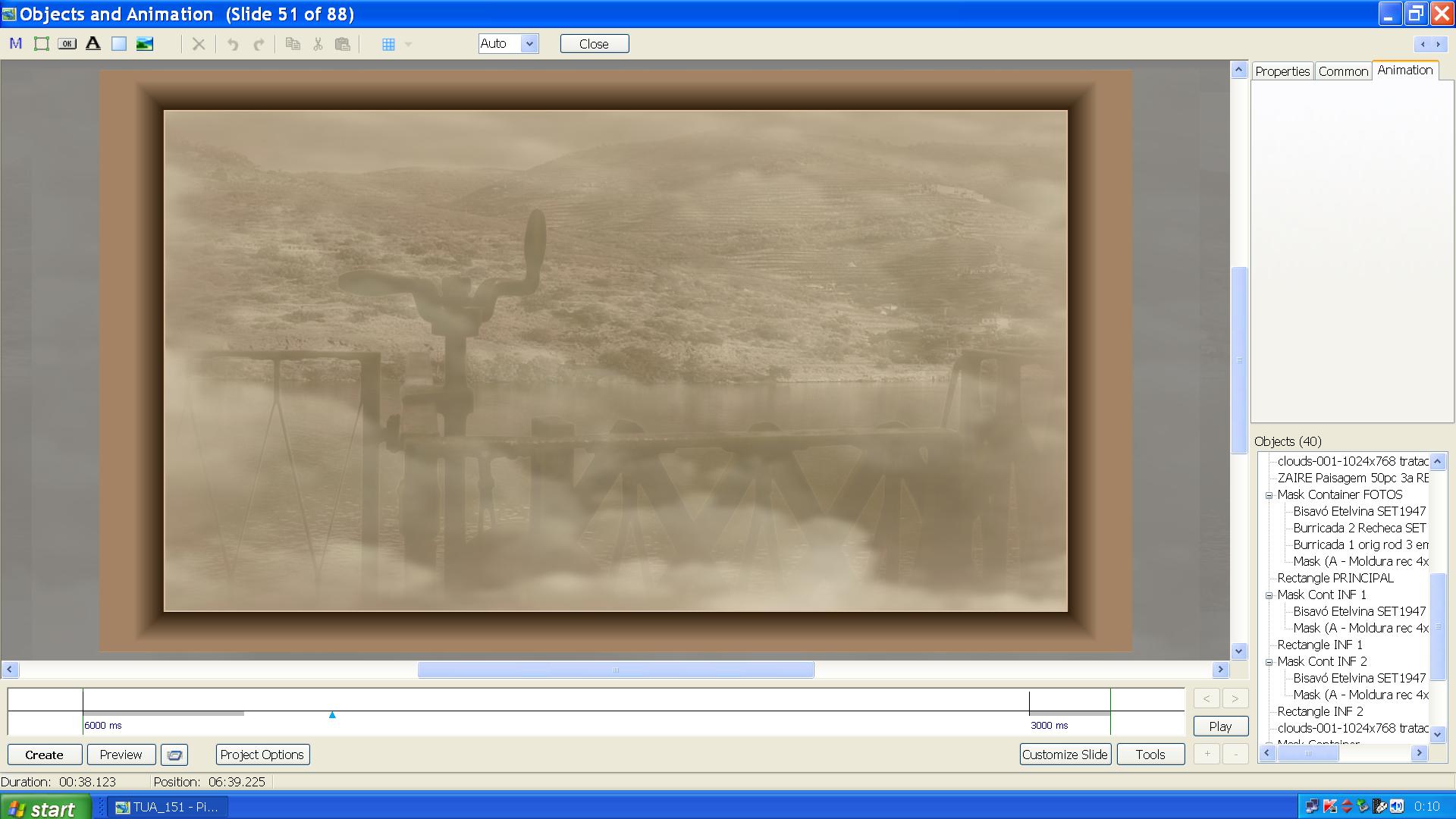The height and width of the screenshot is (819, 1456).
Task: Switch to the Properties tab
Action: (1282, 71)
